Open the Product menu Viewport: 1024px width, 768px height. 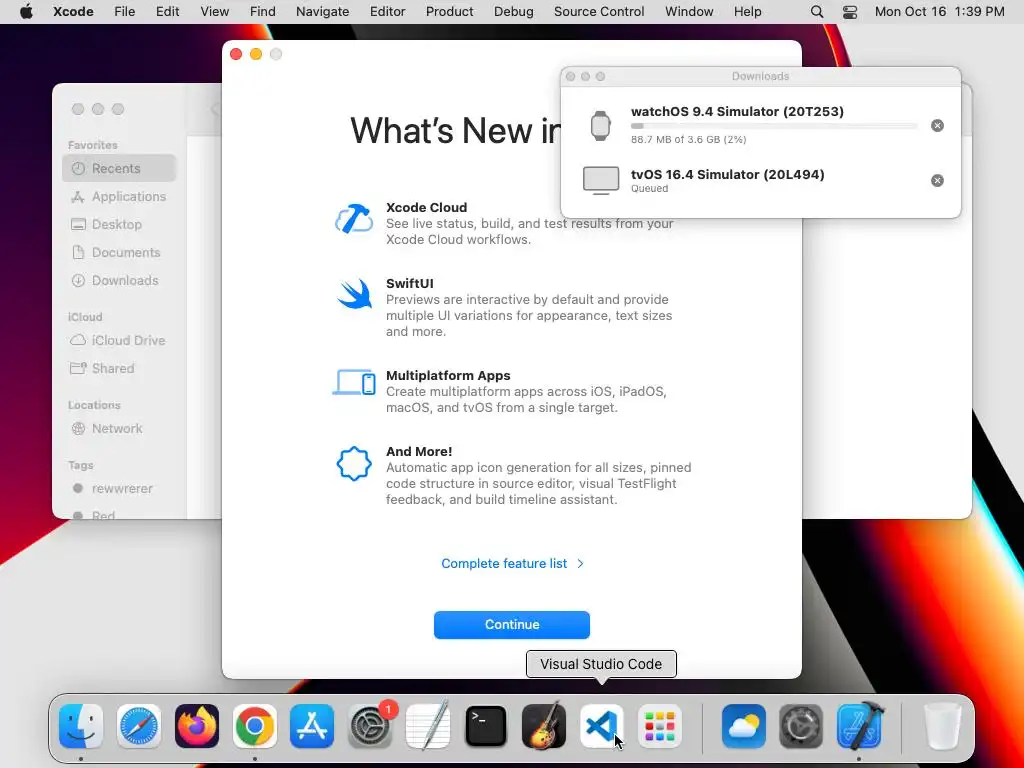[449, 12]
